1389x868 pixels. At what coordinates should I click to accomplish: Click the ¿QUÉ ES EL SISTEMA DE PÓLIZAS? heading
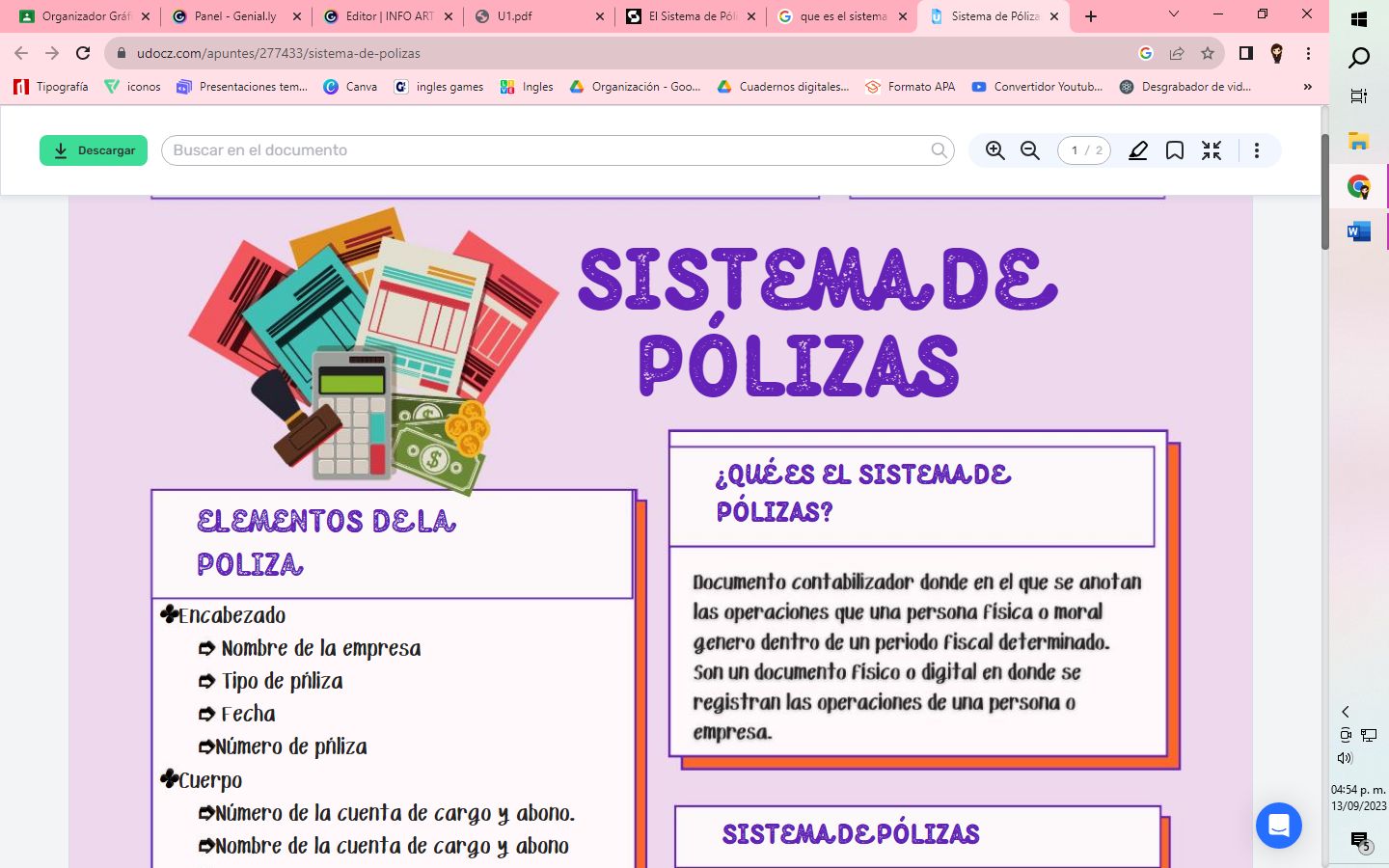(863, 493)
